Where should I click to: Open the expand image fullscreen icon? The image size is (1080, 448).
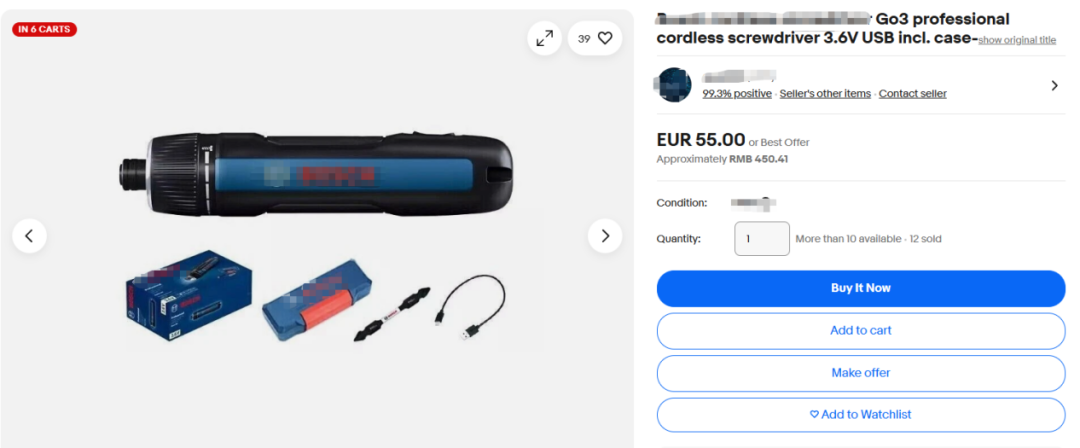pos(545,39)
